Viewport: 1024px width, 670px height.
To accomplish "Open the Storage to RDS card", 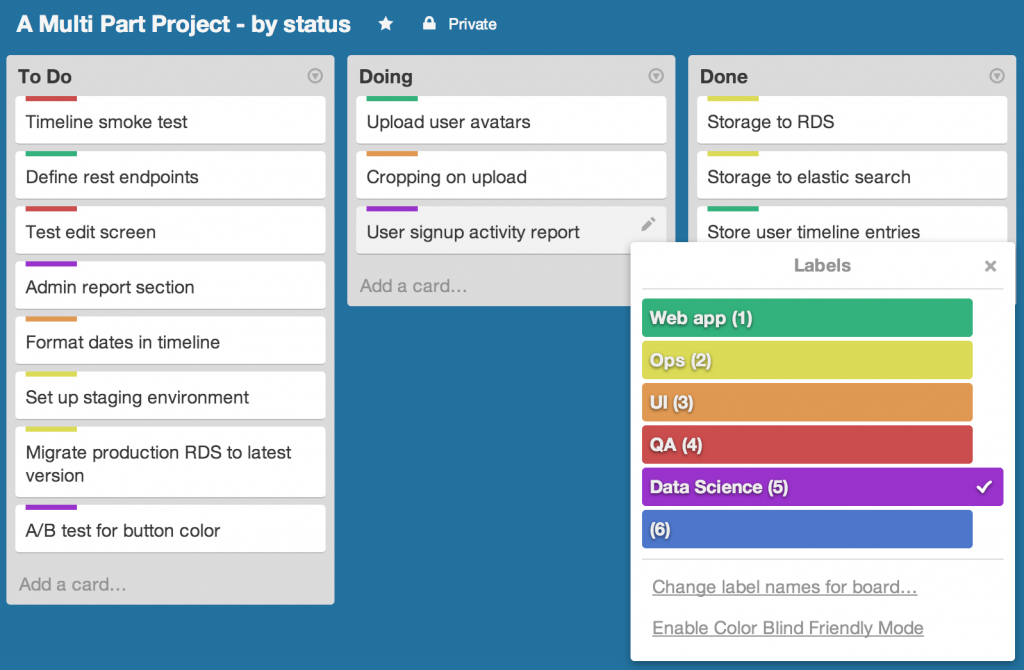I will (x=851, y=121).
